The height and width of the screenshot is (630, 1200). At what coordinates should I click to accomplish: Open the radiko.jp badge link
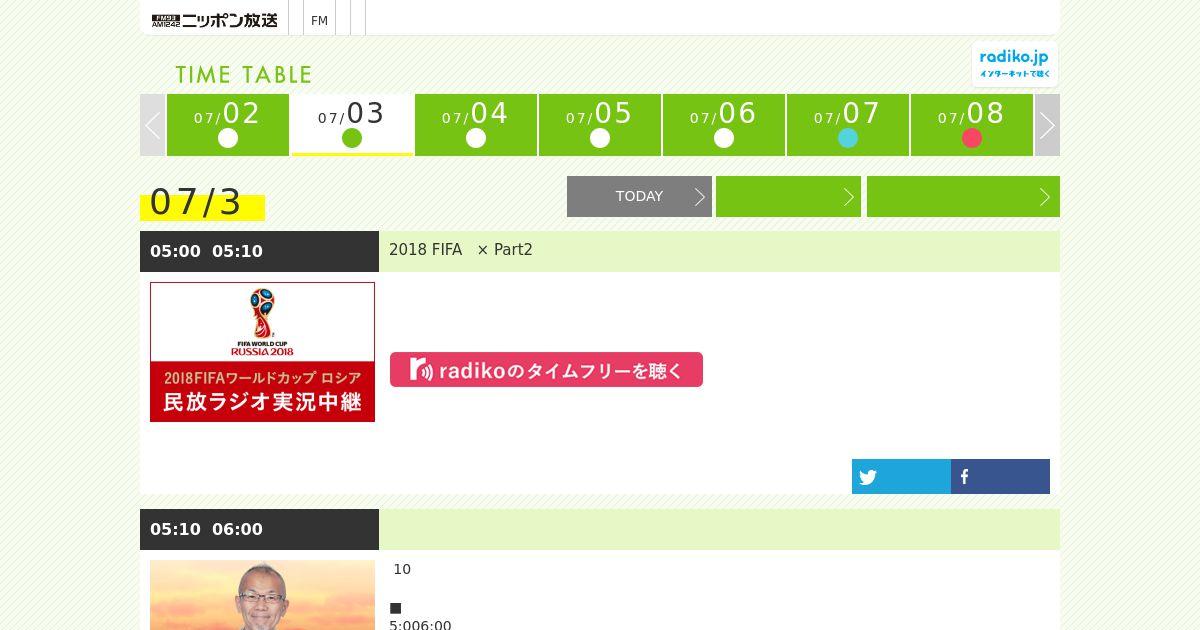pyautogui.click(x=1014, y=64)
